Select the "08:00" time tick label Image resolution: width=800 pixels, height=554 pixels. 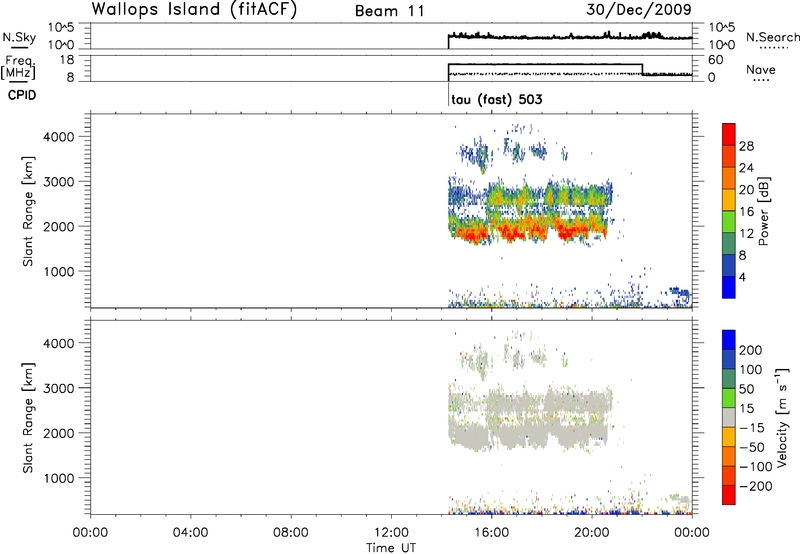click(291, 533)
